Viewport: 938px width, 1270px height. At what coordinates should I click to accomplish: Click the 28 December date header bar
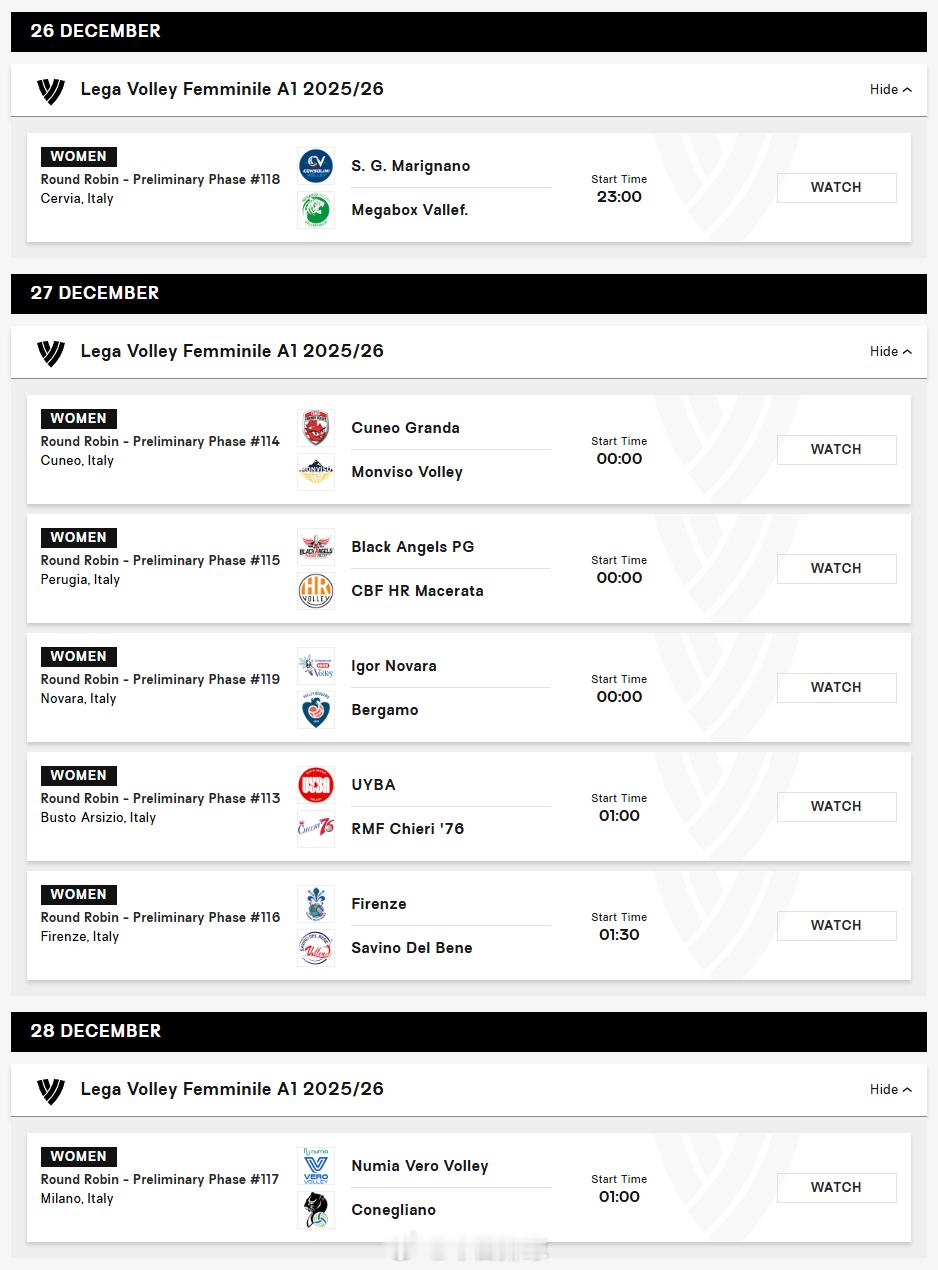pos(468,1031)
